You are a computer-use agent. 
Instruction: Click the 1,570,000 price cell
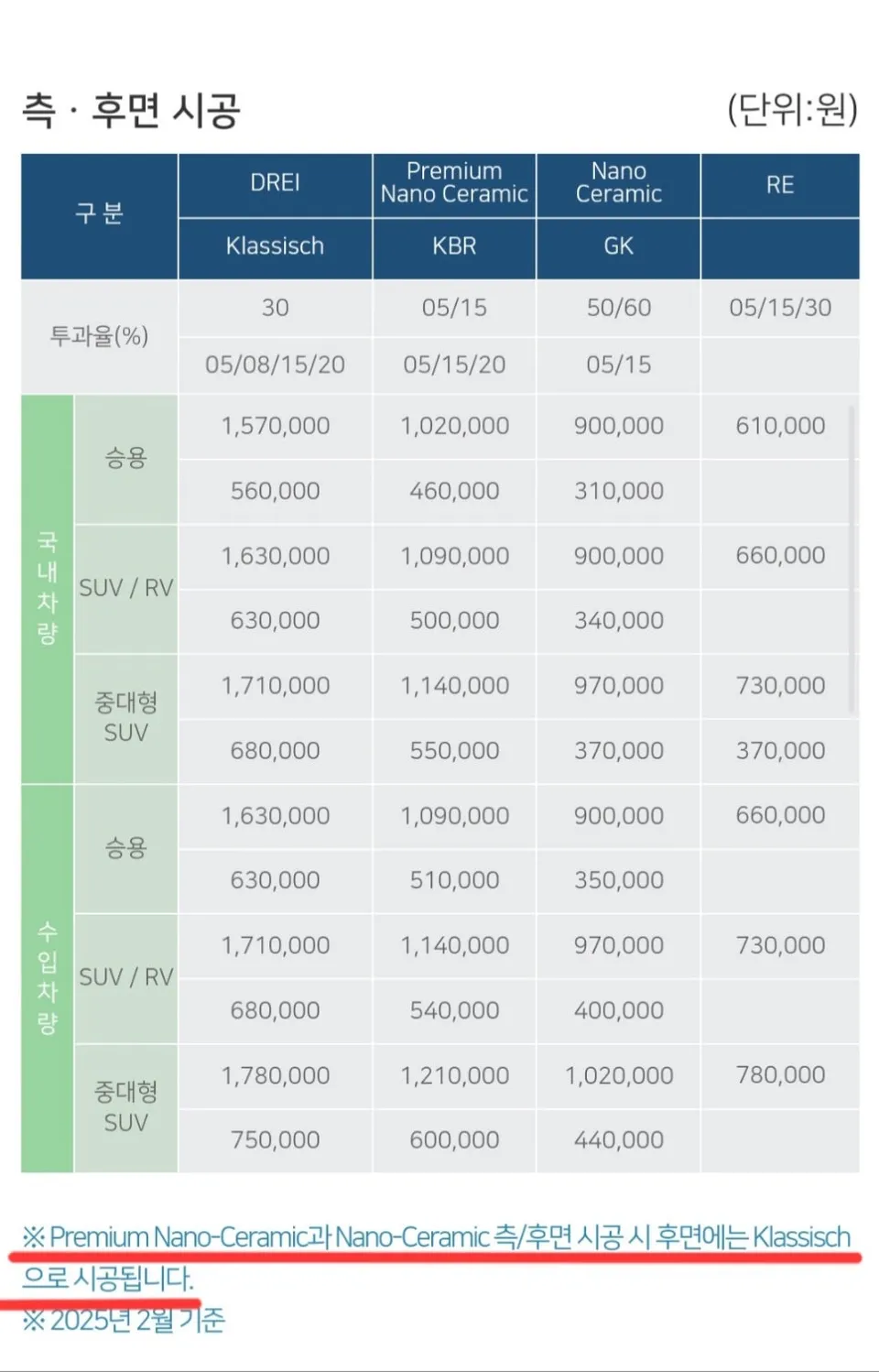coord(276,427)
